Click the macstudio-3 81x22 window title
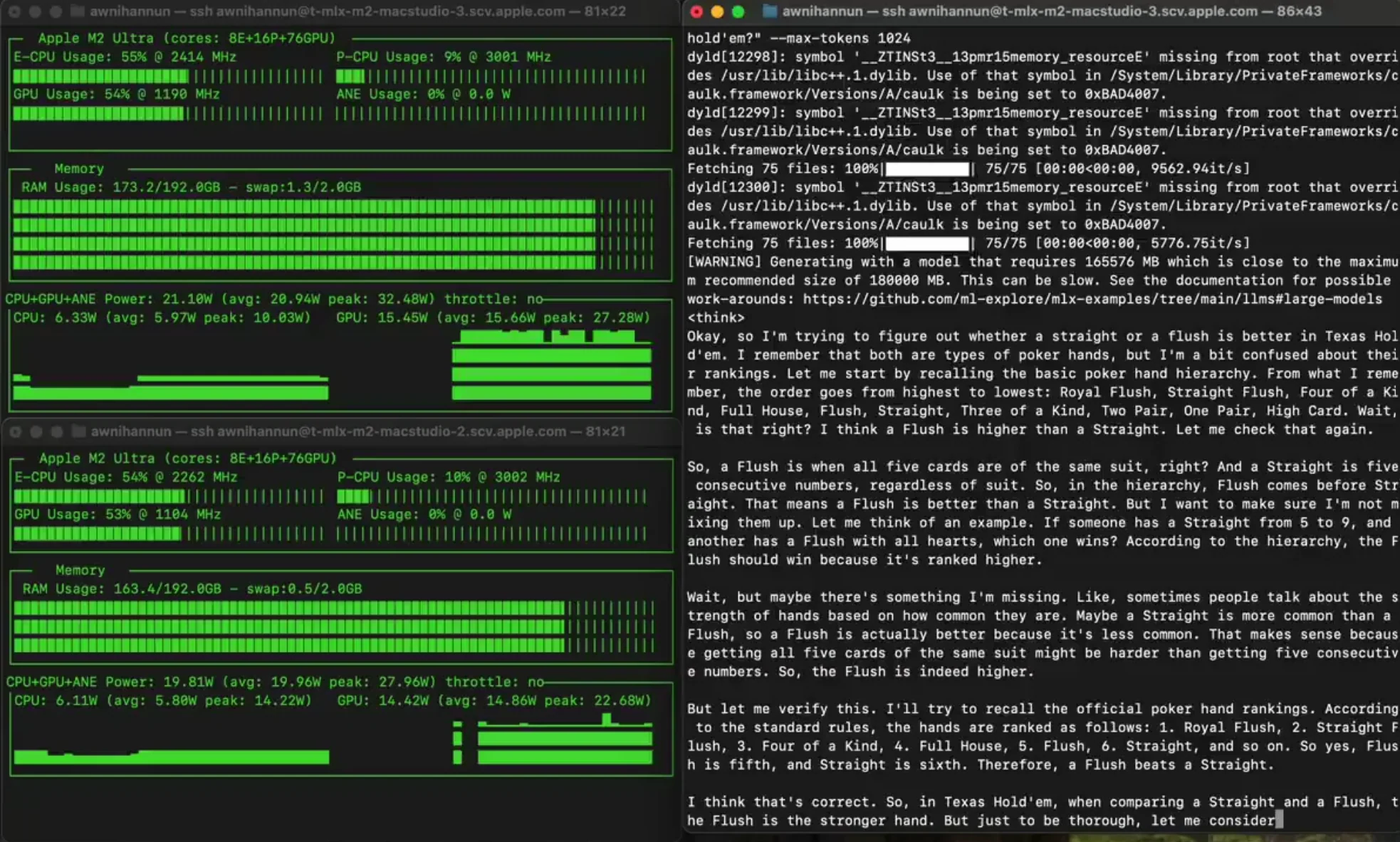This screenshot has height=842, width=1400. point(357,11)
